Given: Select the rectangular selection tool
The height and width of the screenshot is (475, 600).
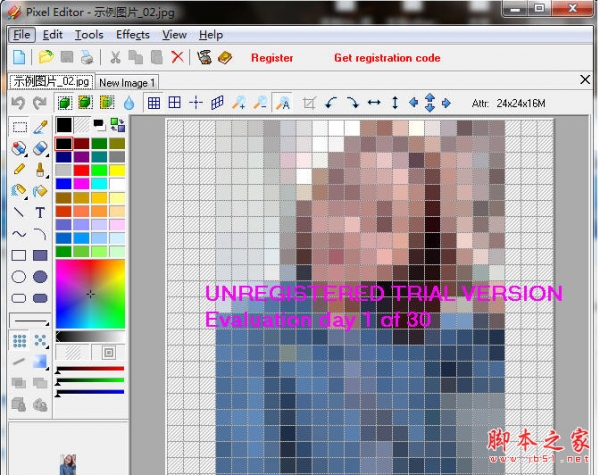Looking at the screenshot, I should tap(19, 127).
